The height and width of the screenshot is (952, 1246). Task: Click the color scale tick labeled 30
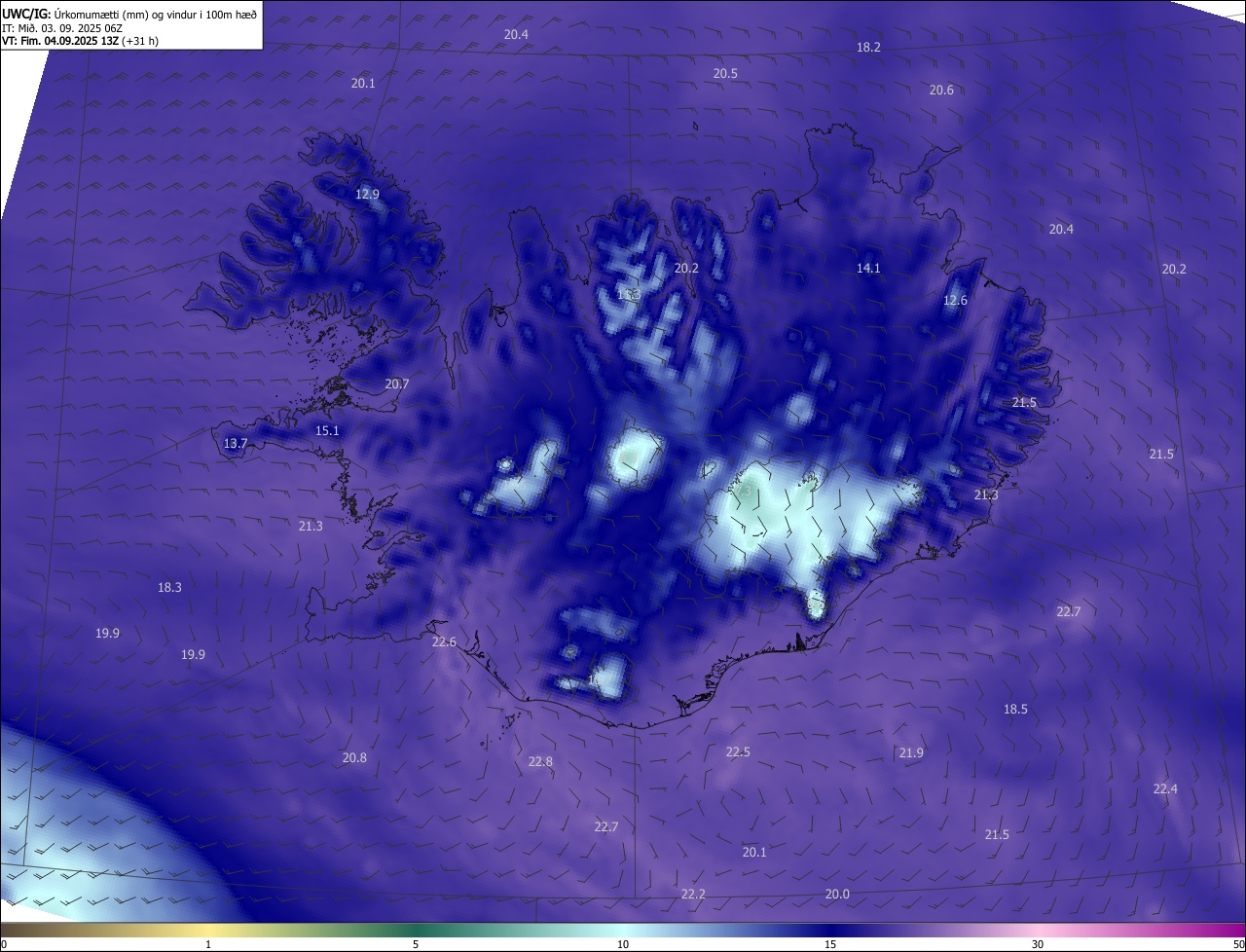tap(1038, 944)
